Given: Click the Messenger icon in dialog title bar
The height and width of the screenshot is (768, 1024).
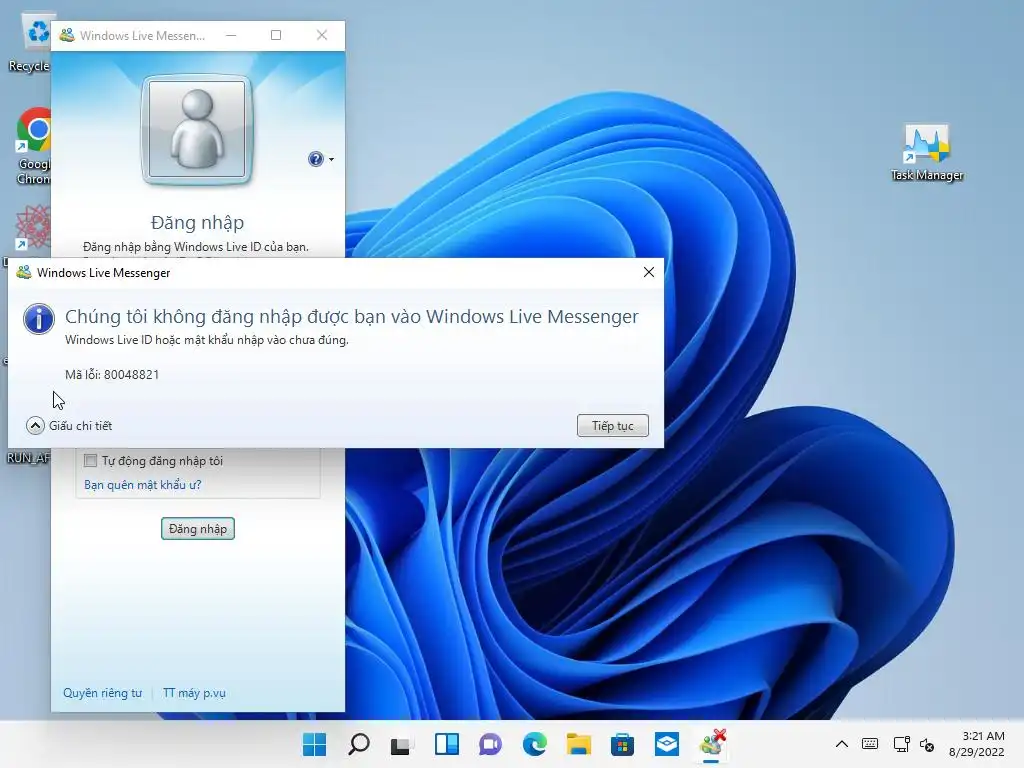Looking at the screenshot, I should pos(24,272).
